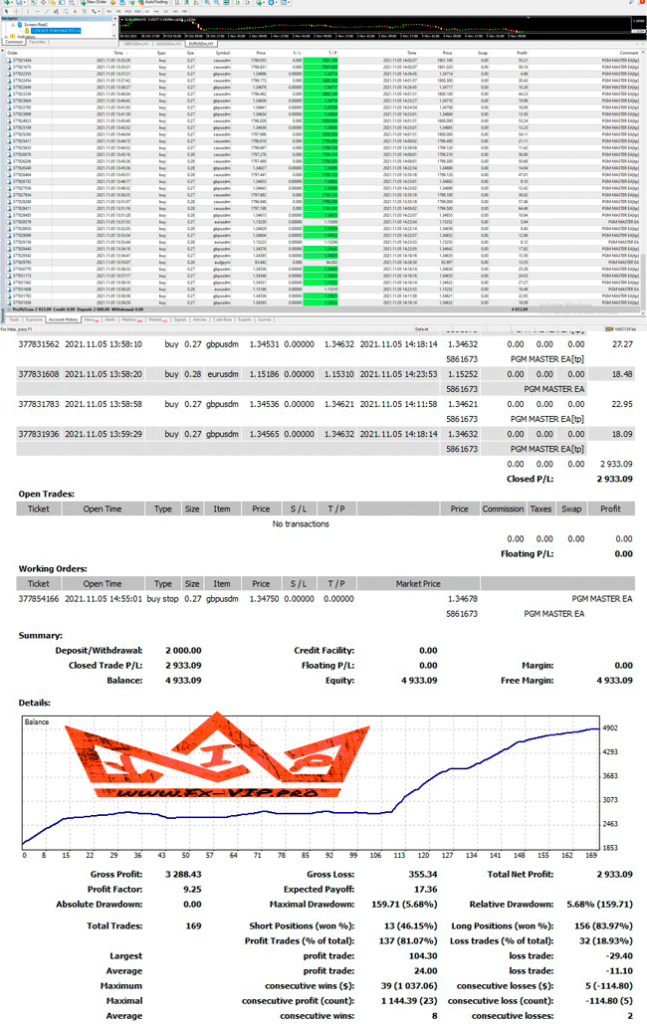Expand the Indicators item in Navigator
The width and height of the screenshot is (647, 1024).
(x=5, y=36)
